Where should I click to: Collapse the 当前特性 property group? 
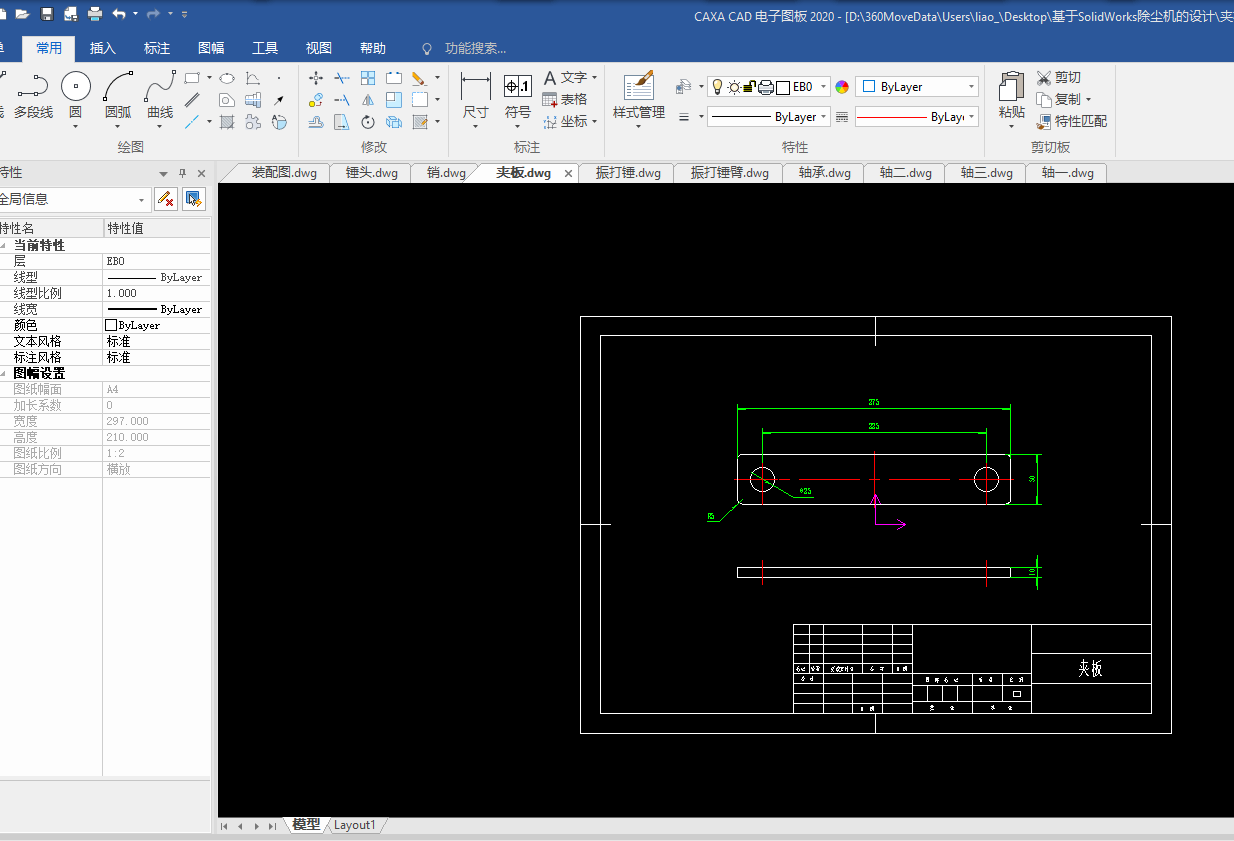click(3, 245)
